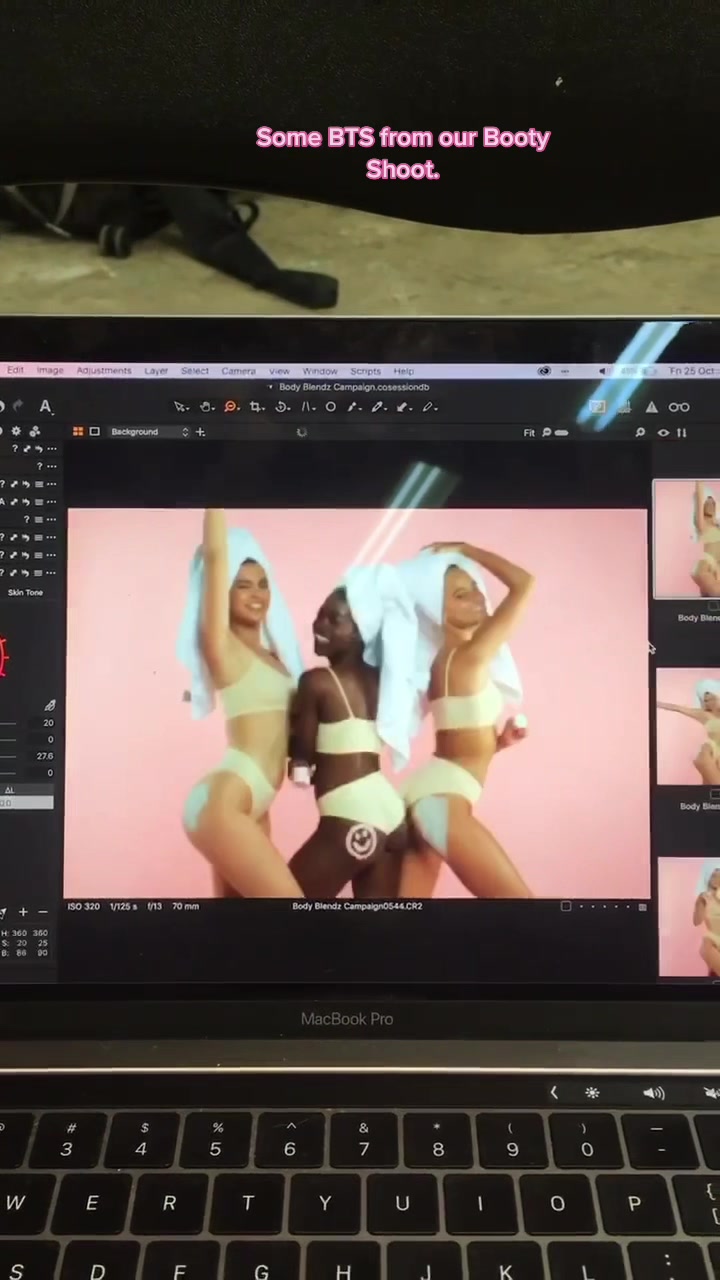Open the three-dots menu of top tool panel

pyautogui.click(x=52, y=449)
